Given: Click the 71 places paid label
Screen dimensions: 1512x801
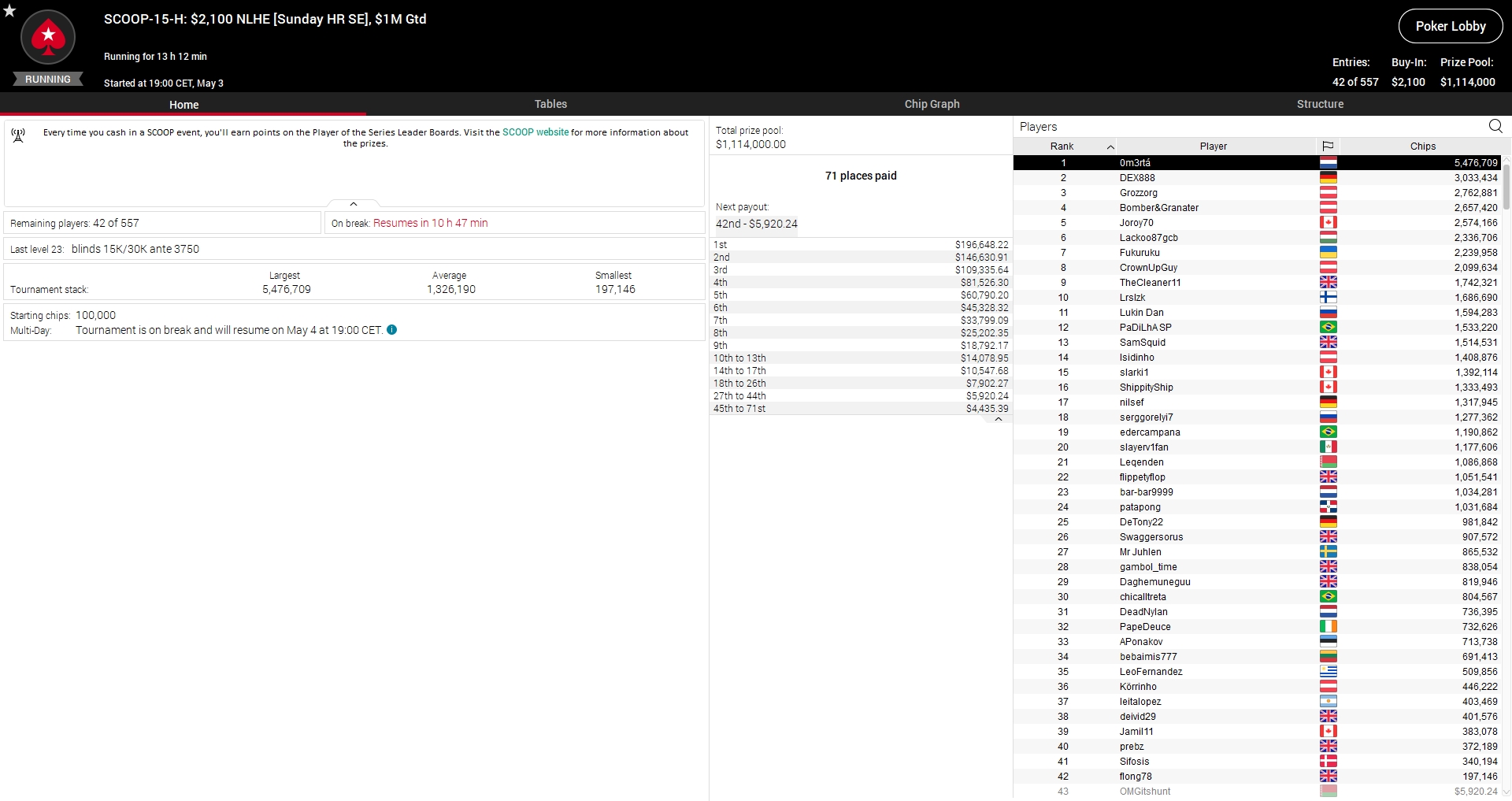Looking at the screenshot, I should click(861, 176).
